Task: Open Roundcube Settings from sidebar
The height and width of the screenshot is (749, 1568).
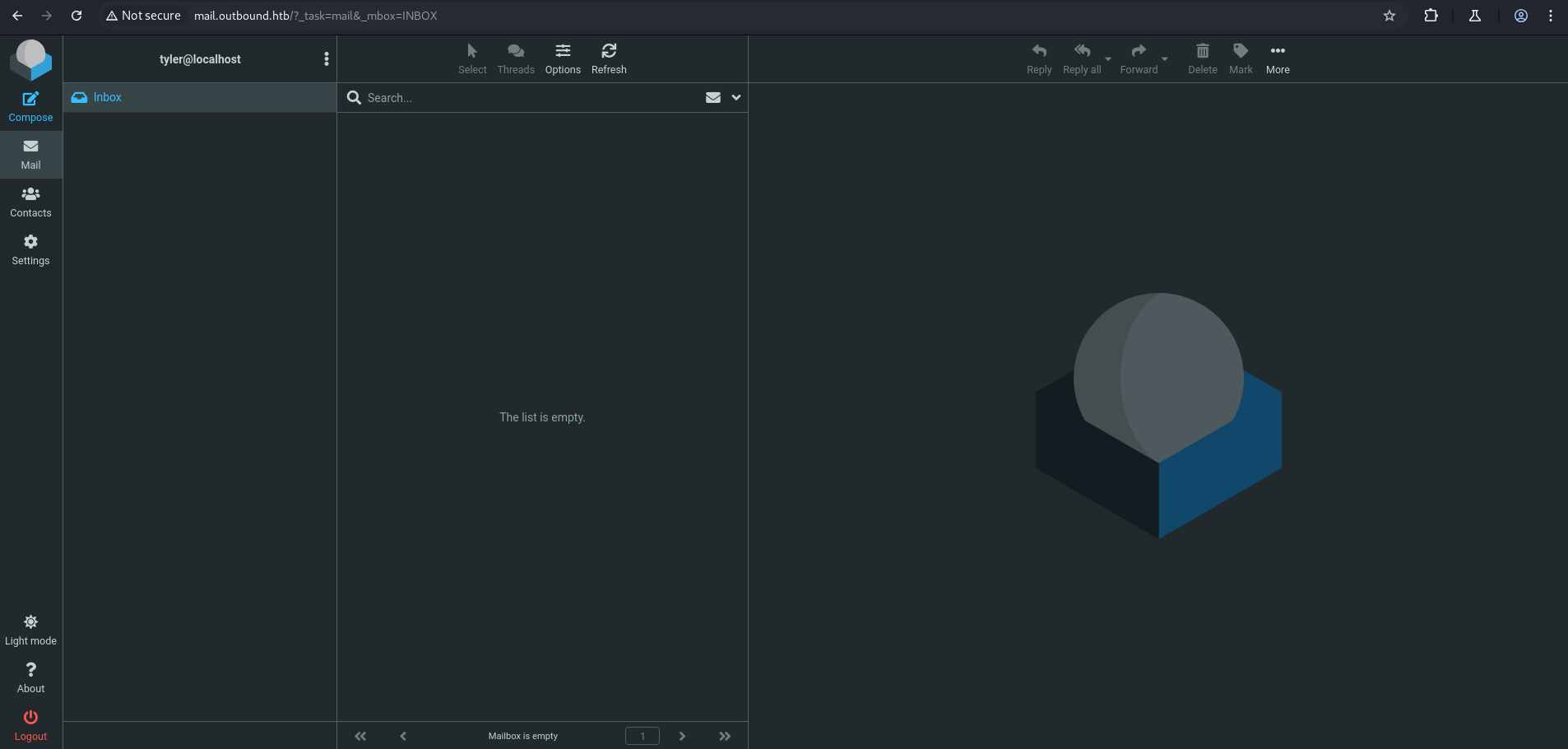Action: [x=30, y=249]
